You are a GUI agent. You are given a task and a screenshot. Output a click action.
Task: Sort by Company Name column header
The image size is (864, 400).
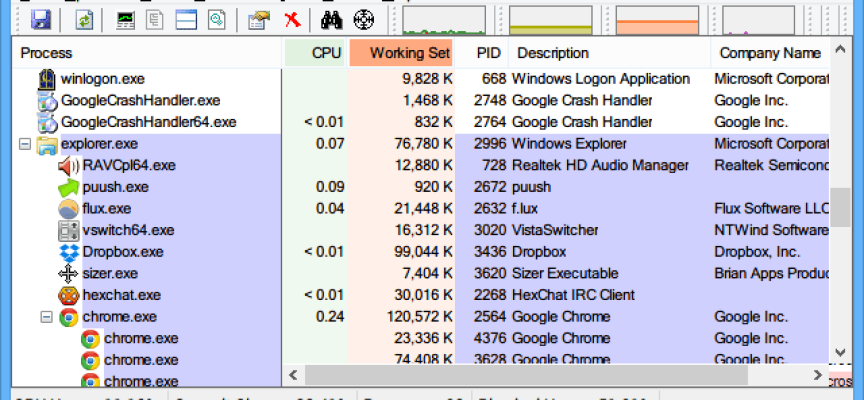coord(770,53)
